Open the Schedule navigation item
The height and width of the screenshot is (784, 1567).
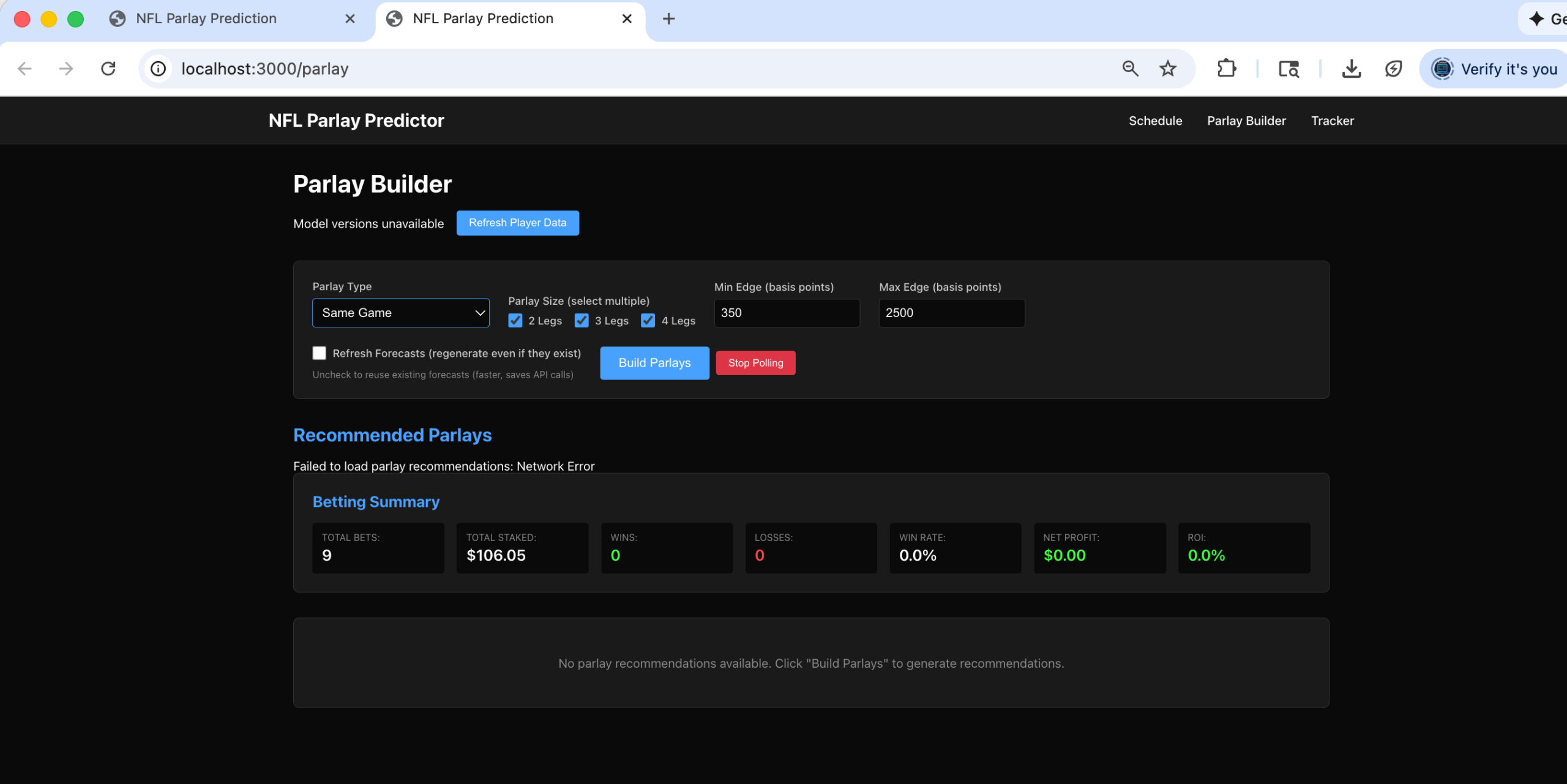pos(1155,121)
